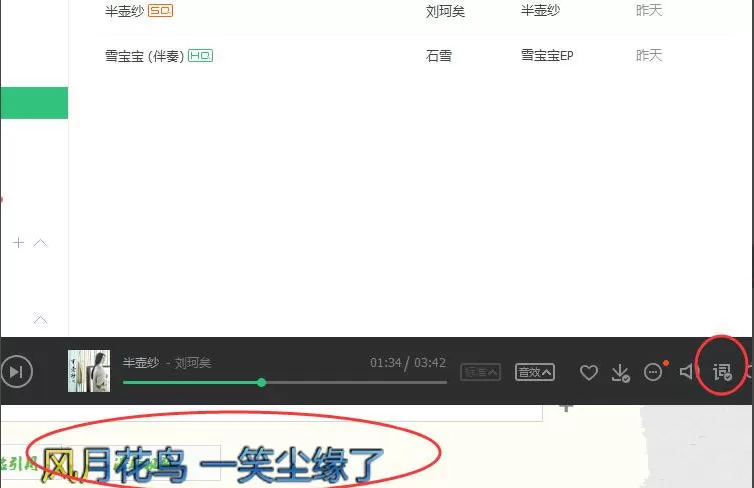Collapse the lower sidebar section chevron

click(x=40, y=319)
